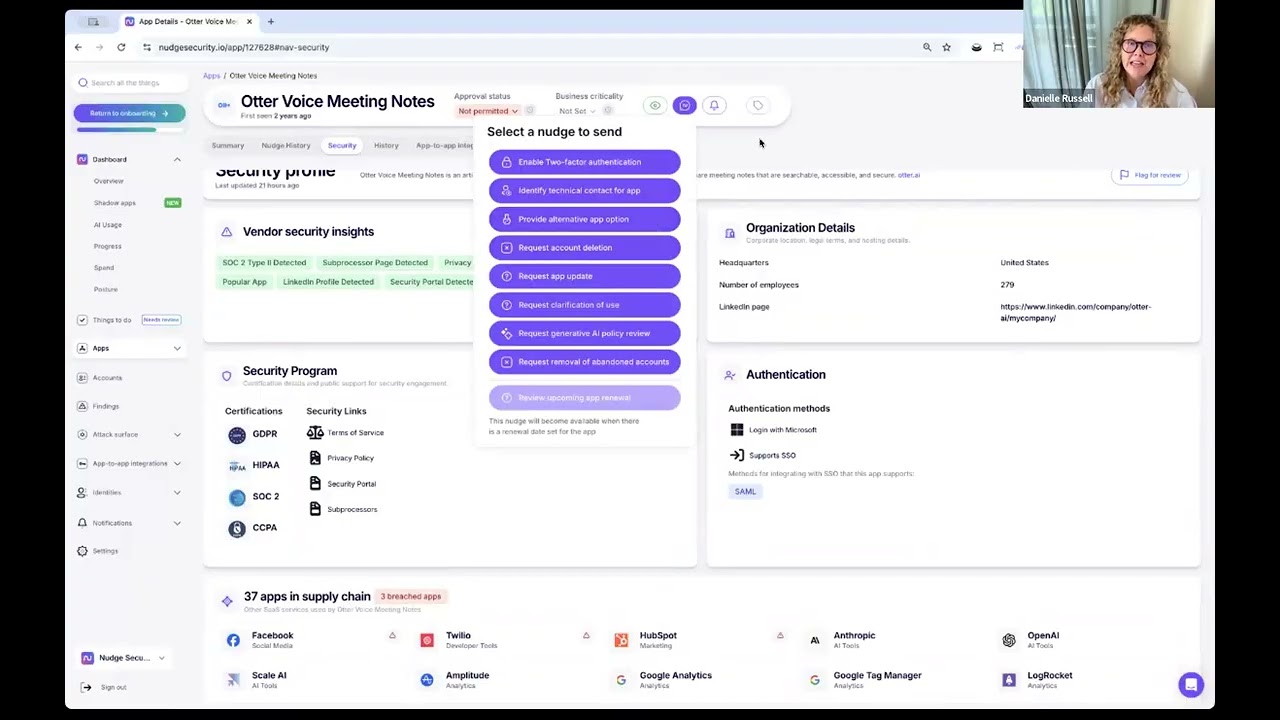The width and height of the screenshot is (1280, 720).
Task: Open Spend in the sidebar
Action: [104, 268]
